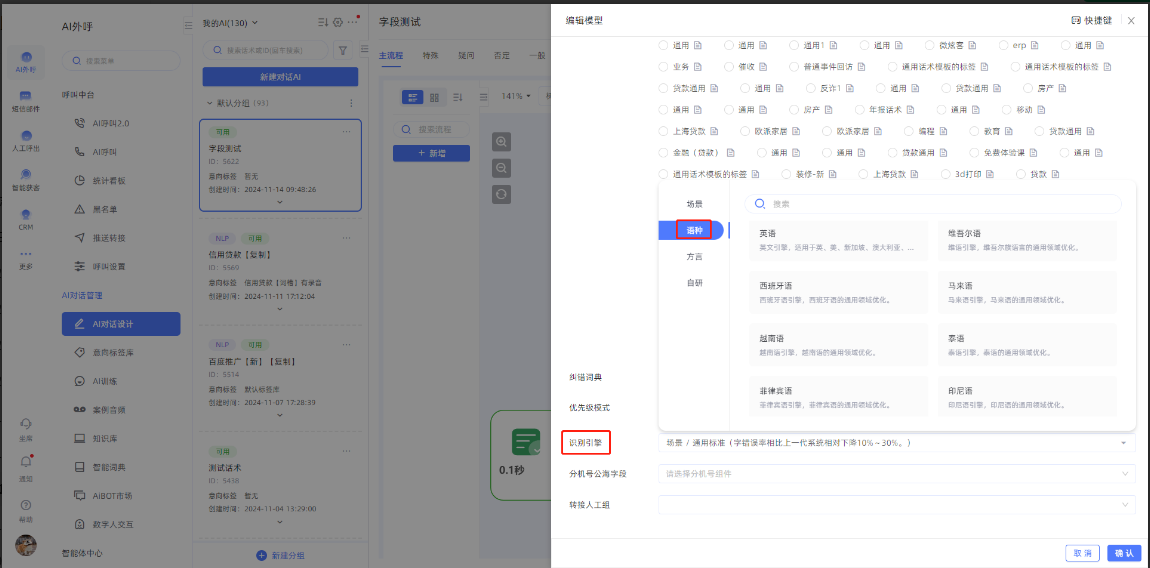
Task: Open the 通知 bell icon
Action: coord(26,462)
